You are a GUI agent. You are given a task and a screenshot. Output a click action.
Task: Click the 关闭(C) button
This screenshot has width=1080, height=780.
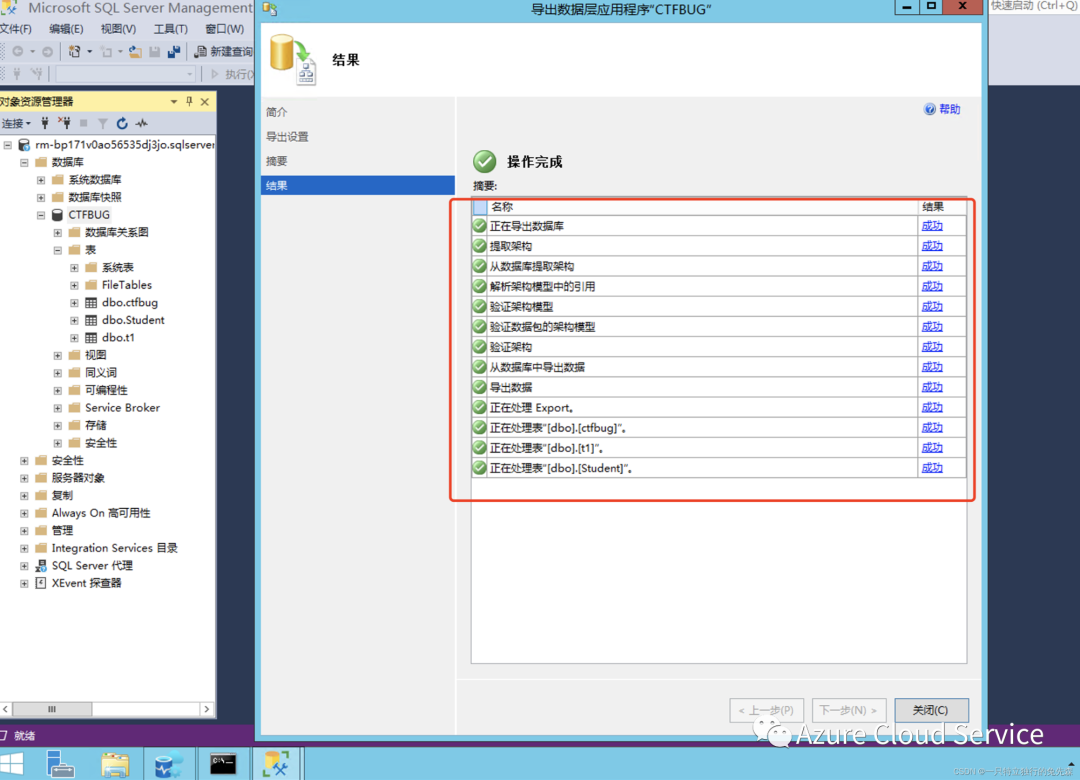(931, 710)
